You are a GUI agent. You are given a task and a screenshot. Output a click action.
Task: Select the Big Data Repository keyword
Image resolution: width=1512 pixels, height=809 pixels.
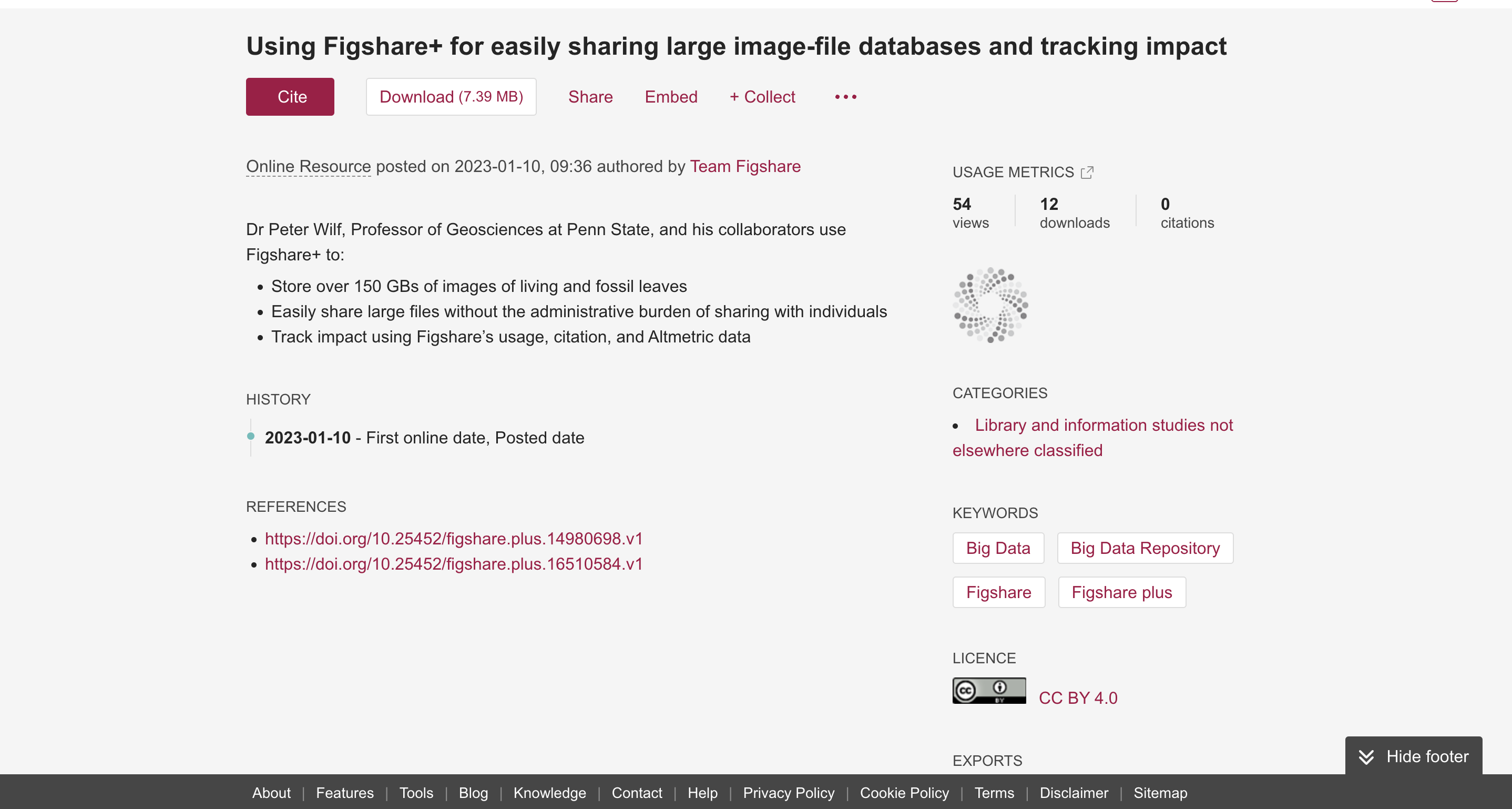point(1145,548)
